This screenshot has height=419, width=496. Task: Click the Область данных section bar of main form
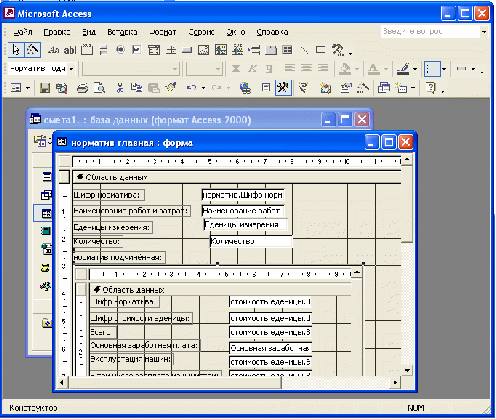pyautogui.click(x=237, y=177)
